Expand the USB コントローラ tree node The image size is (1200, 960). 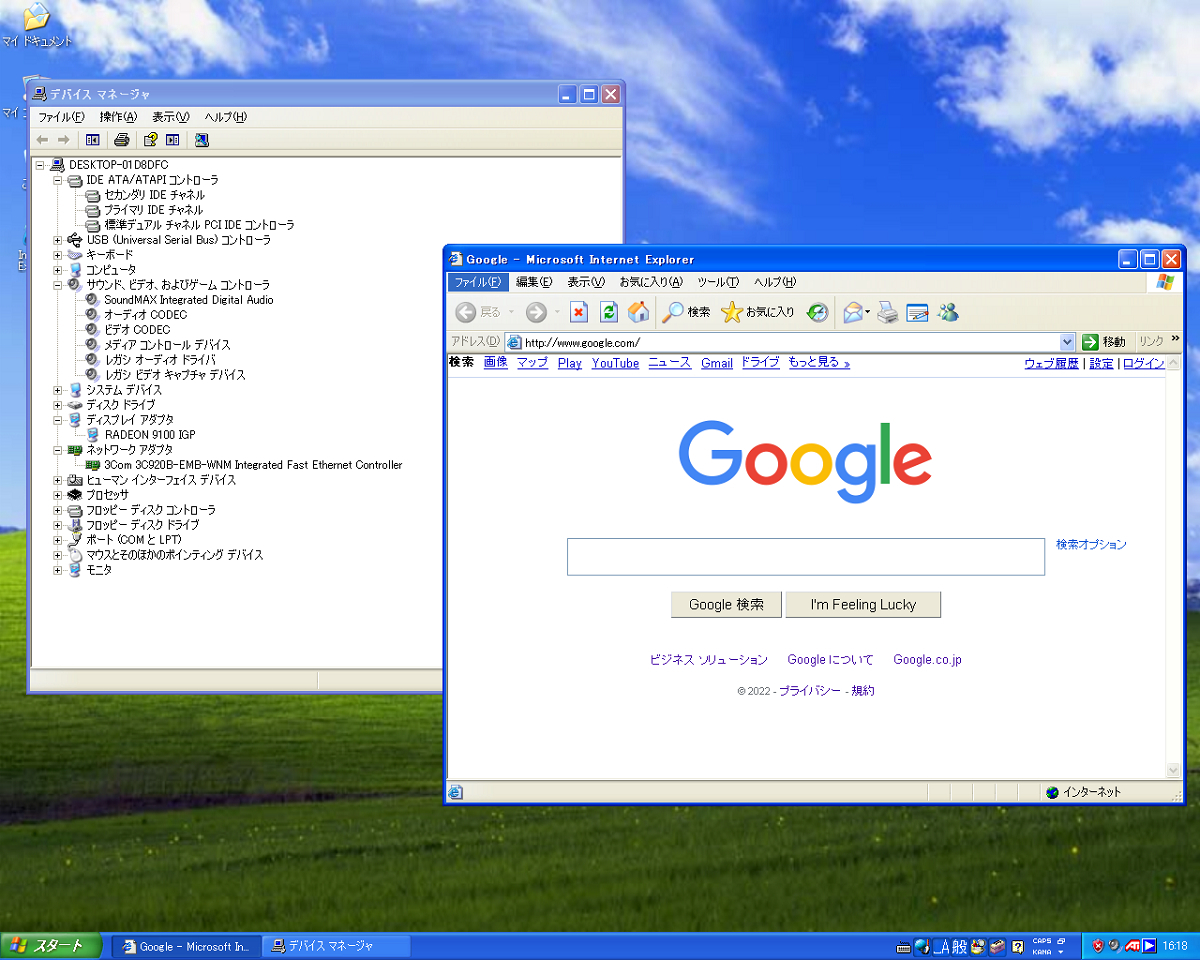pos(58,240)
